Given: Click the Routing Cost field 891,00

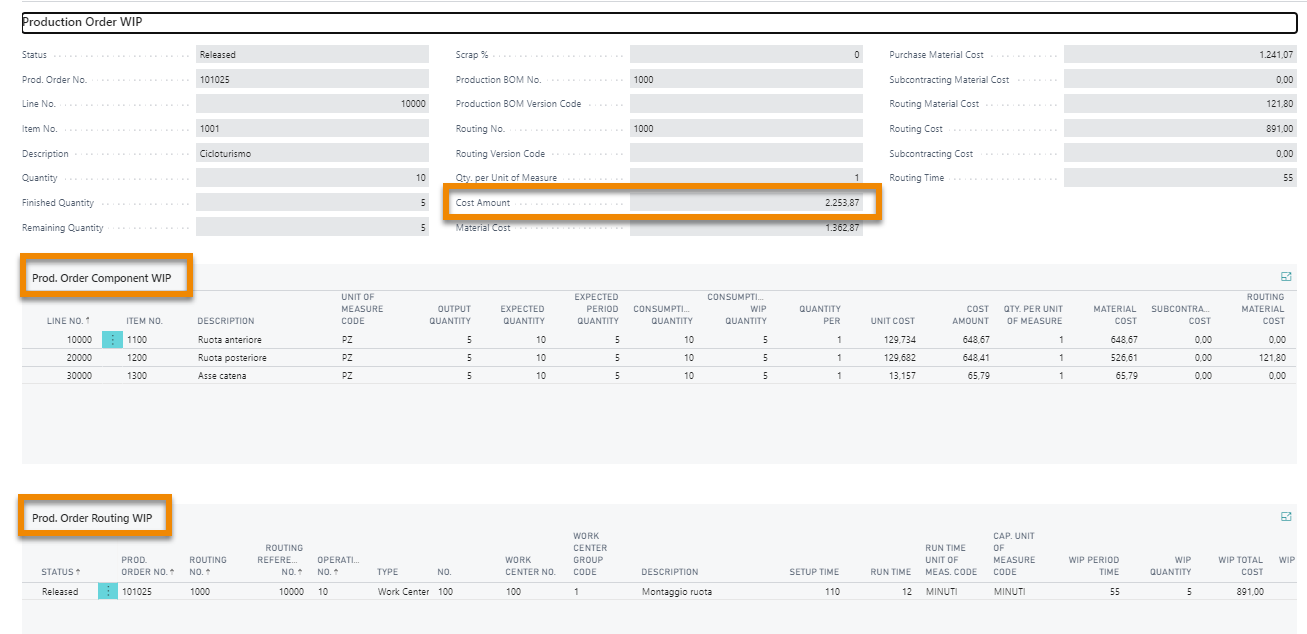Looking at the screenshot, I should (x=1180, y=129).
